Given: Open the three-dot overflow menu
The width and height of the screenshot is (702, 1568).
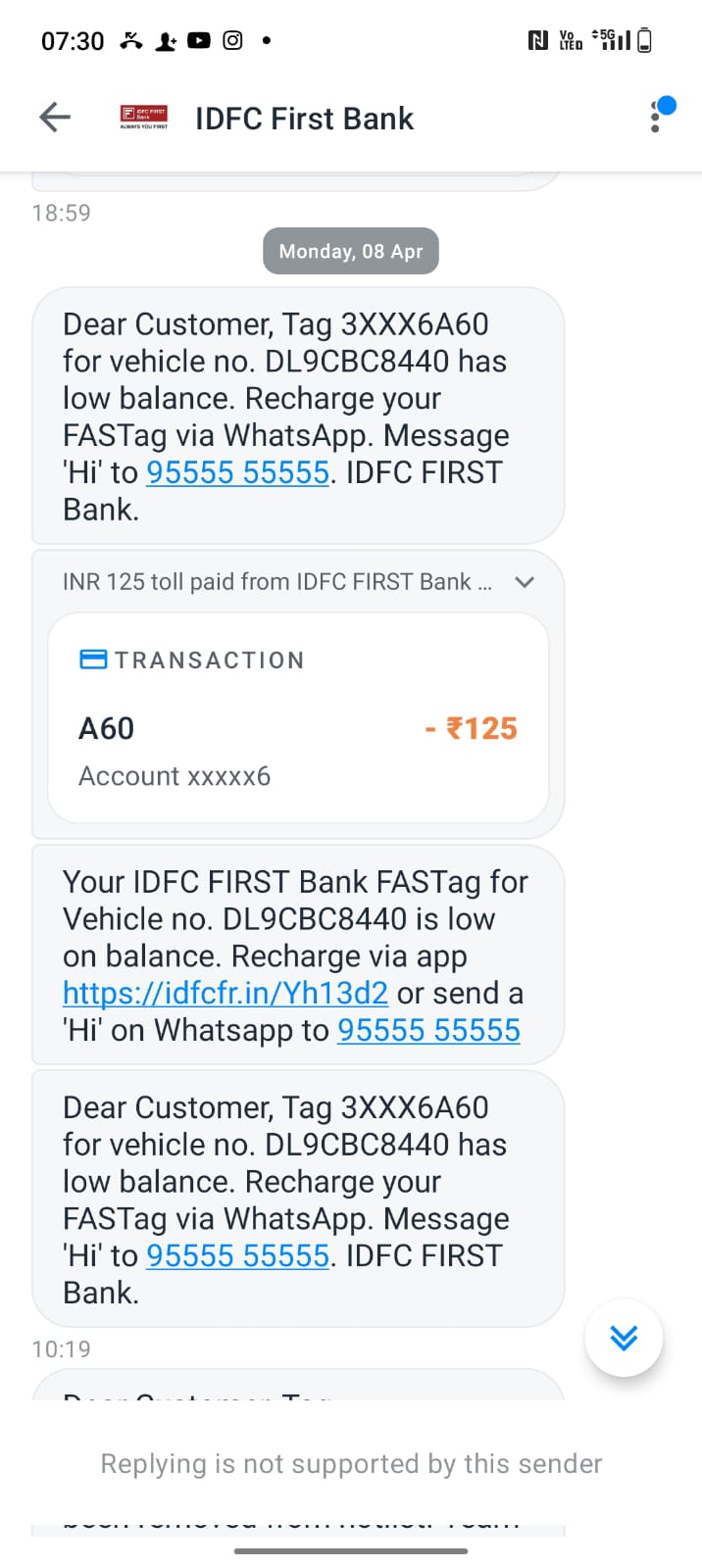Looking at the screenshot, I should [655, 118].
